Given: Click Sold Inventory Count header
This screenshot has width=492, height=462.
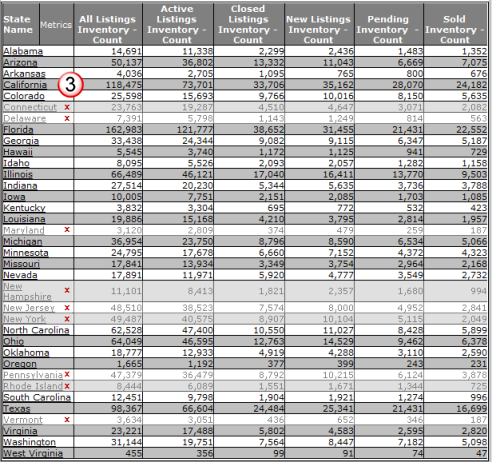Looking at the screenshot, I should (455, 24).
